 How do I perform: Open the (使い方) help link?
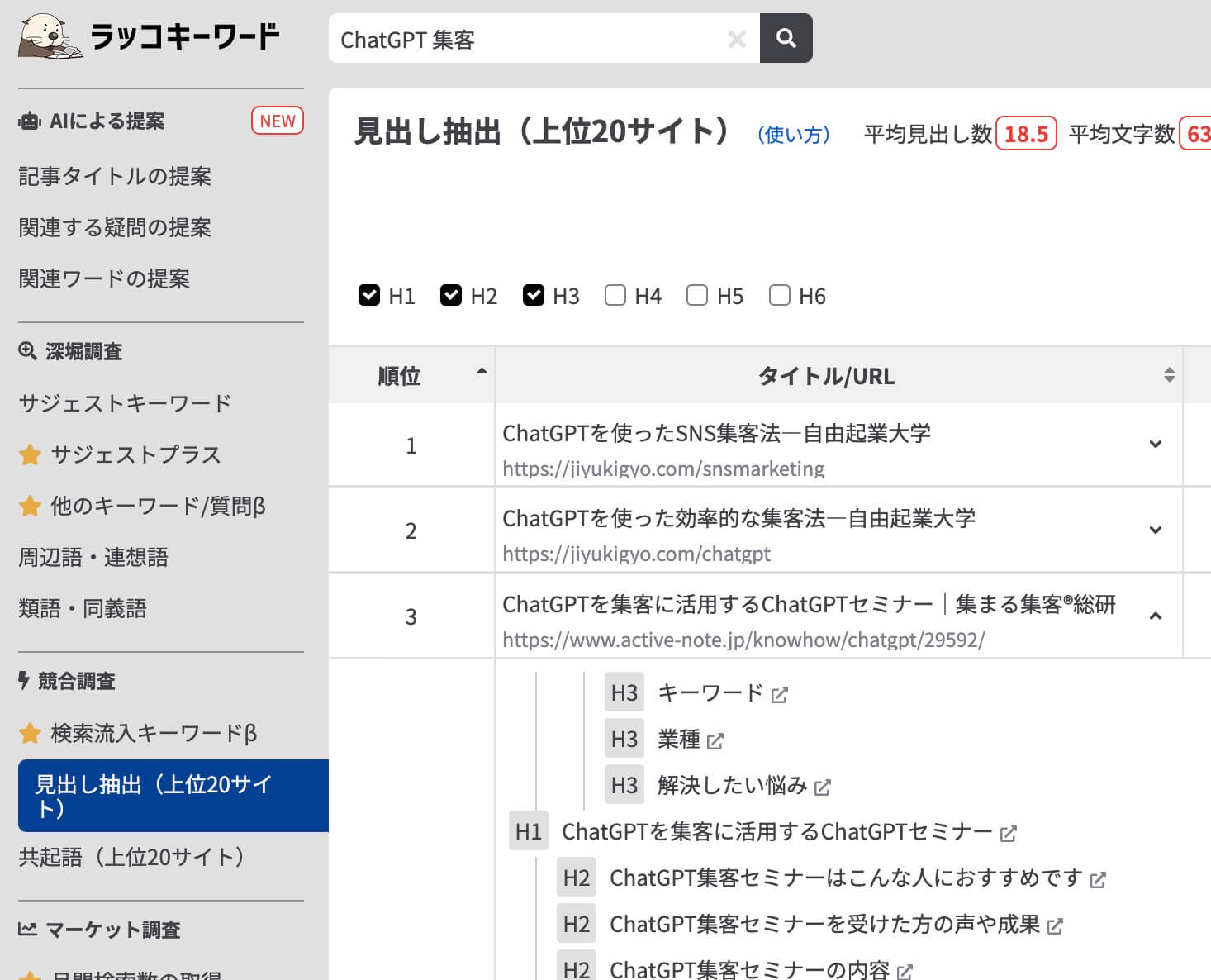click(x=794, y=135)
